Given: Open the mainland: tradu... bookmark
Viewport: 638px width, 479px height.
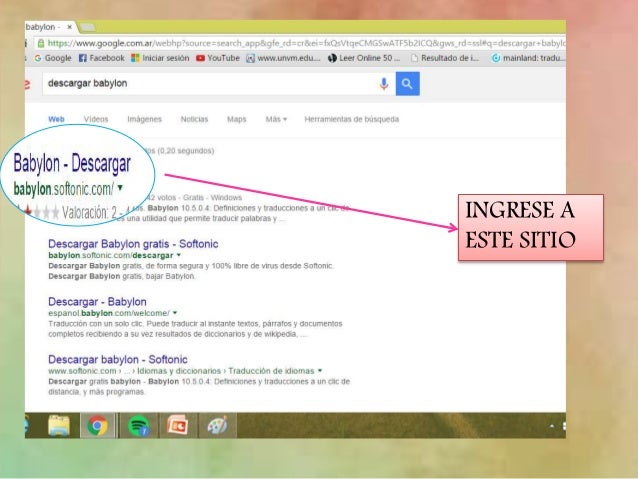Looking at the screenshot, I should (x=528, y=58).
